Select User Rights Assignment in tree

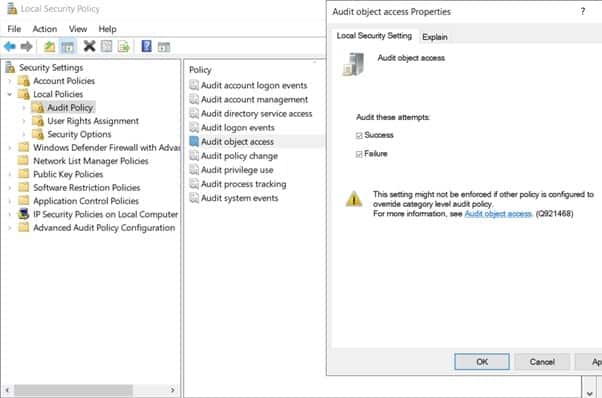pos(93,121)
